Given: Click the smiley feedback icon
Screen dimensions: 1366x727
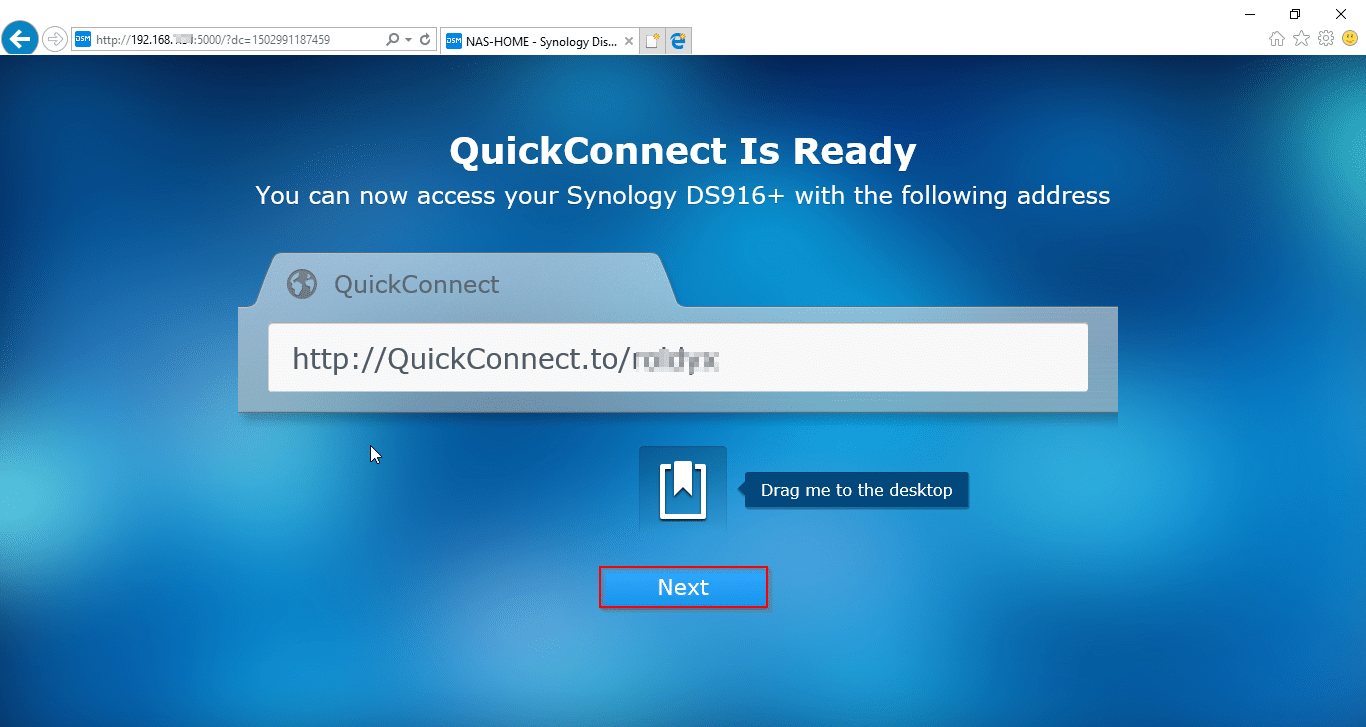Looking at the screenshot, I should 1351,39.
